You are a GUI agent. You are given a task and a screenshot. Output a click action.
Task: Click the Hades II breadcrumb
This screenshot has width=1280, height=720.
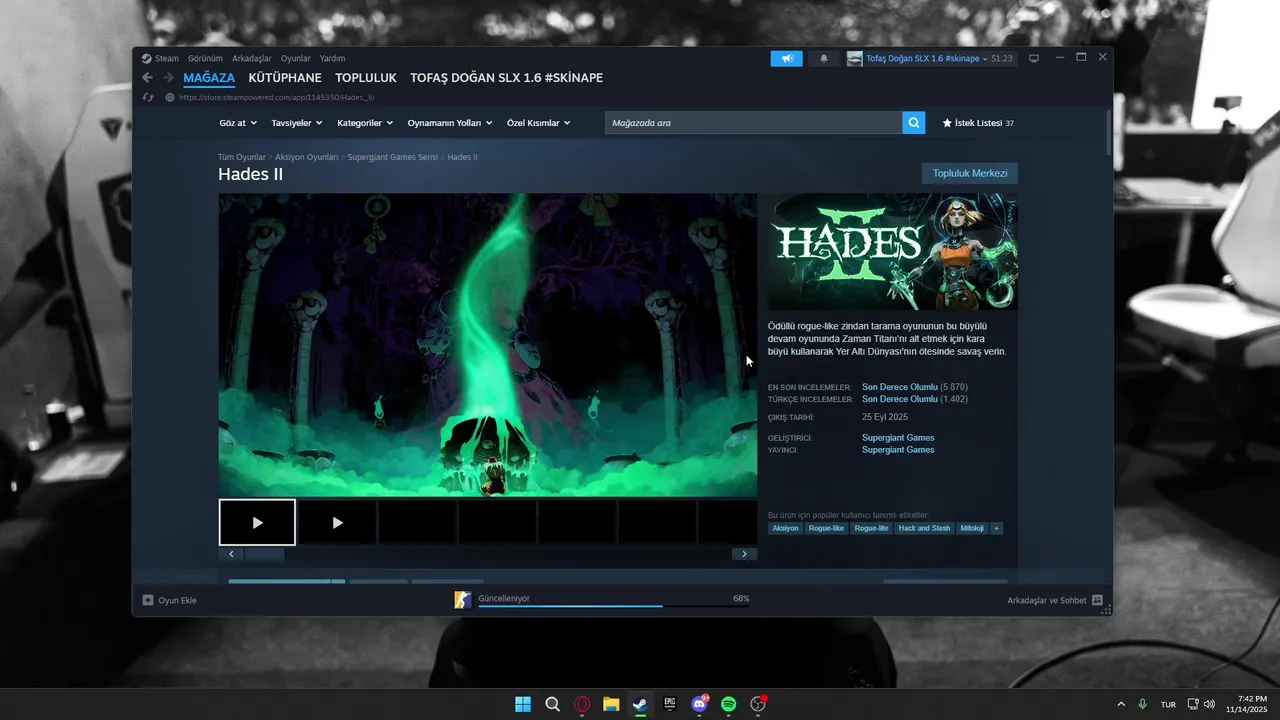(x=462, y=157)
